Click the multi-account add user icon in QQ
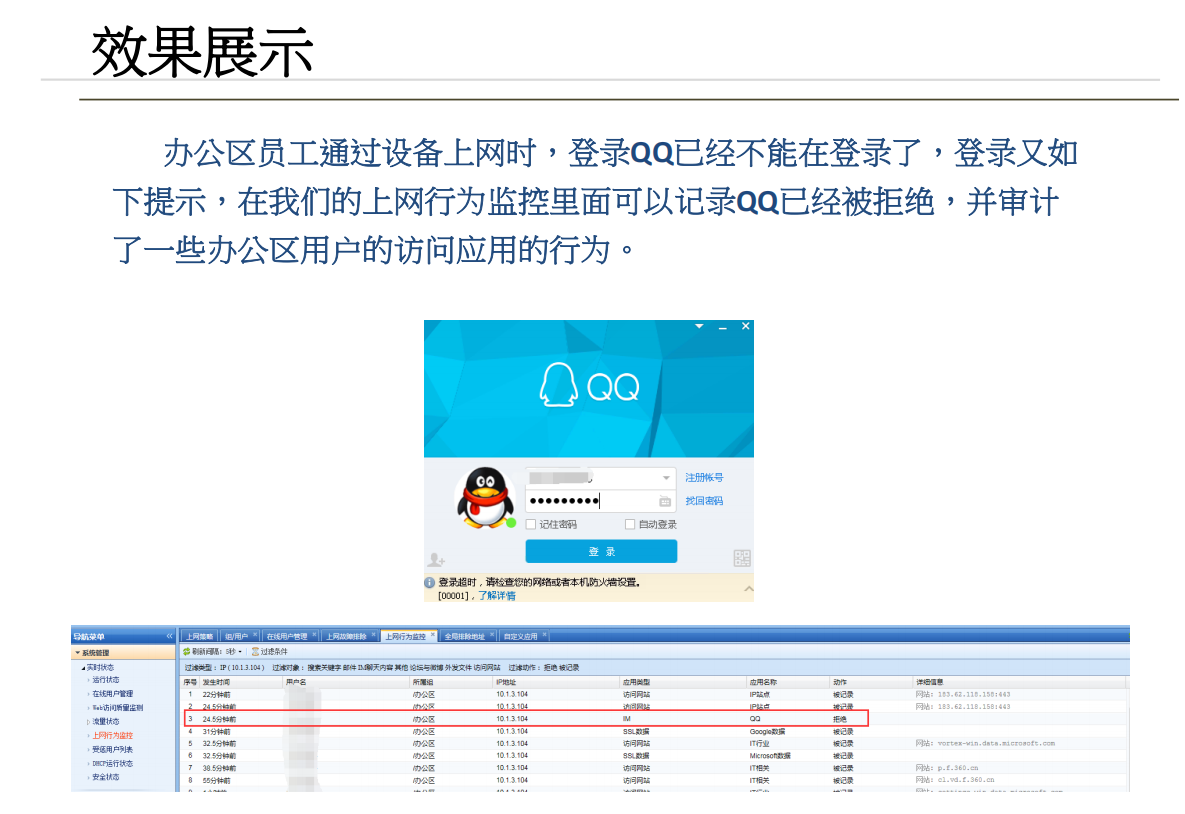This screenshot has width=1185, height=814. tap(436, 559)
